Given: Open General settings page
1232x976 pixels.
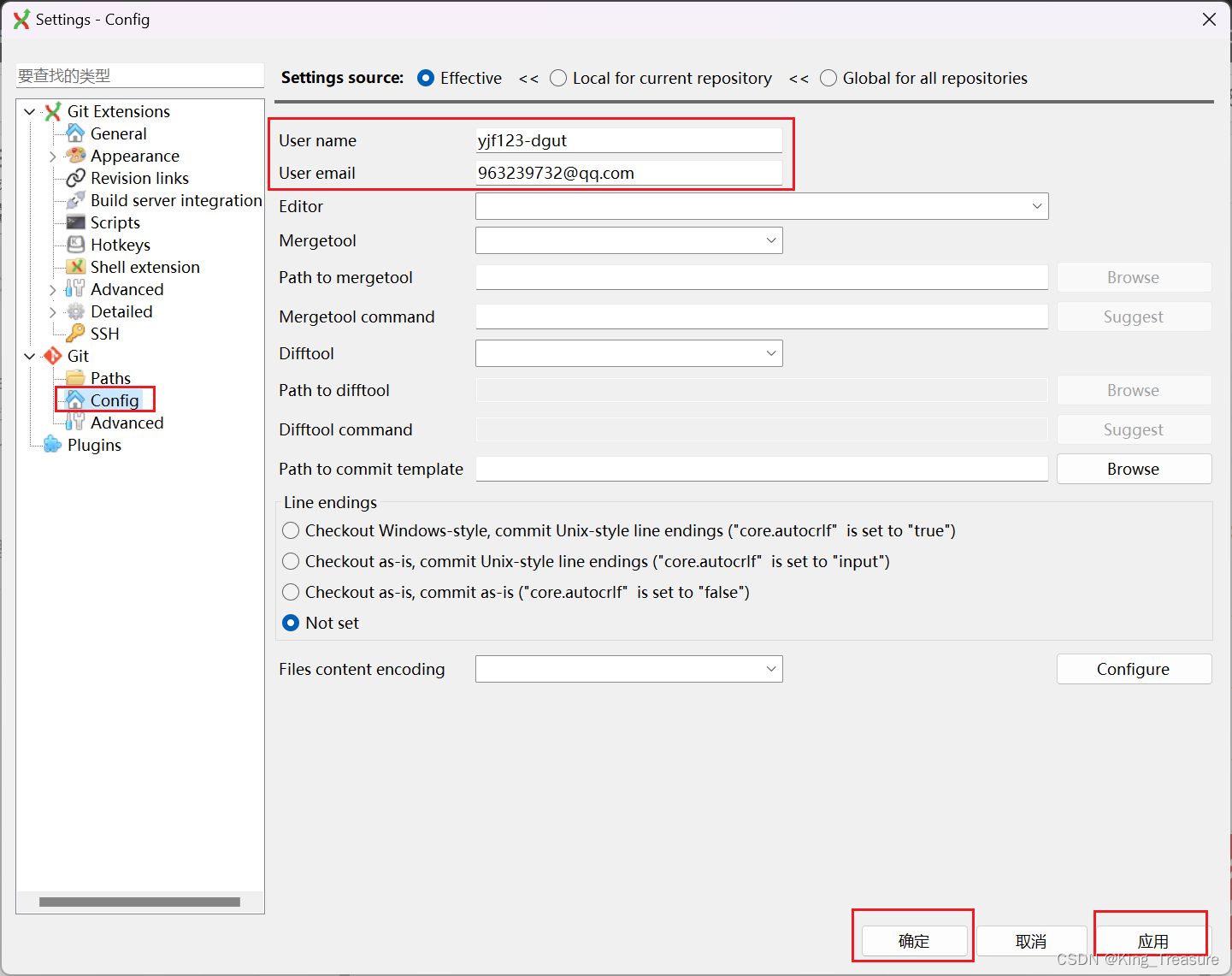Looking at the screenshot, I should coord(118,133).
